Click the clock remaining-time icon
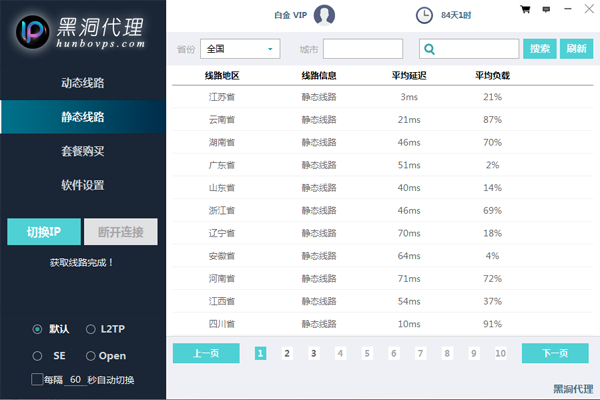The height and width of the screenshot is (400, 600). pyautogui.click(x=424, y=15)
